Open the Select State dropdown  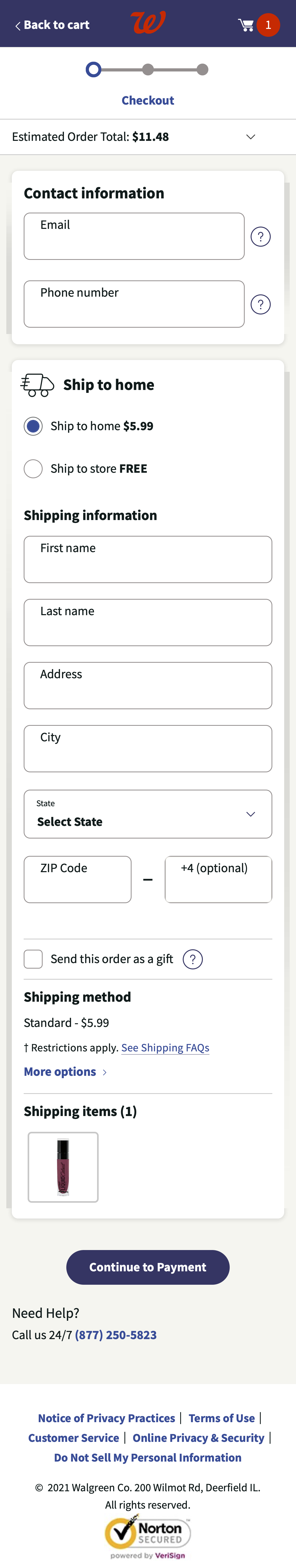[x=148, y=814]
